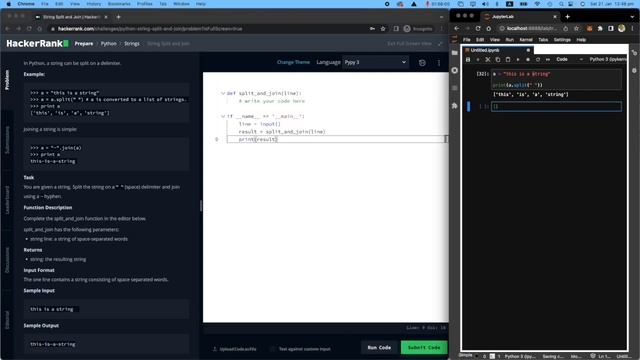Open table of contents sidebar icon in JupyterLab

coord(455,88)
